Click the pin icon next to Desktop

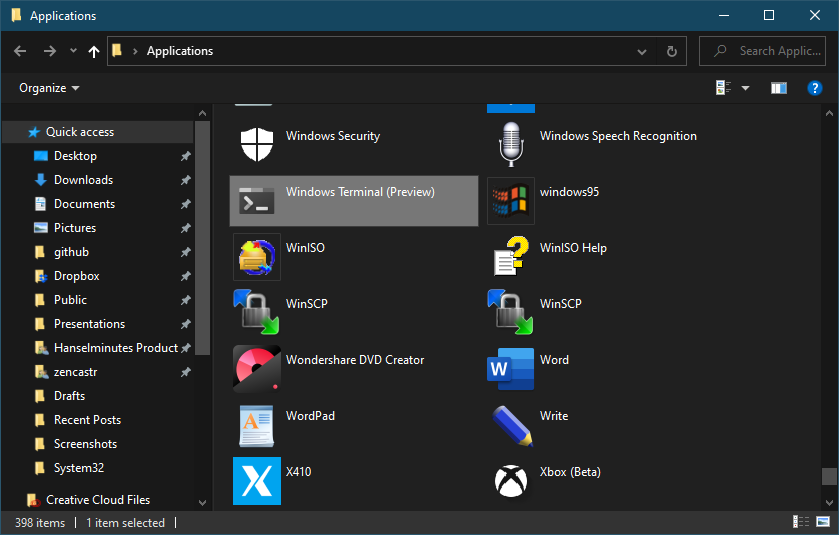[185, 156]
